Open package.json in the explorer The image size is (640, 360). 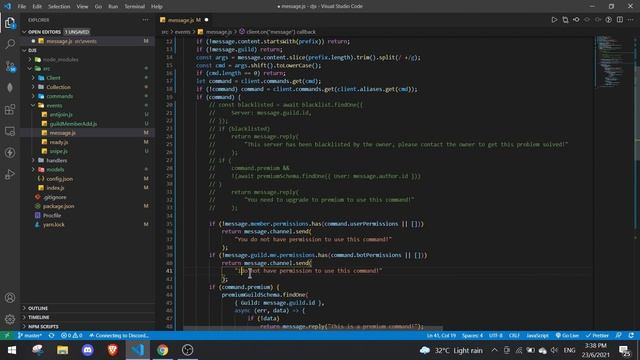[58, 206]
